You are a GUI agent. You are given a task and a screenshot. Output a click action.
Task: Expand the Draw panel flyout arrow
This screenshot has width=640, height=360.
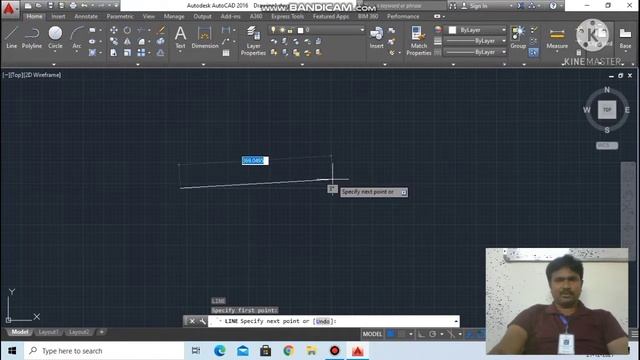54,64
